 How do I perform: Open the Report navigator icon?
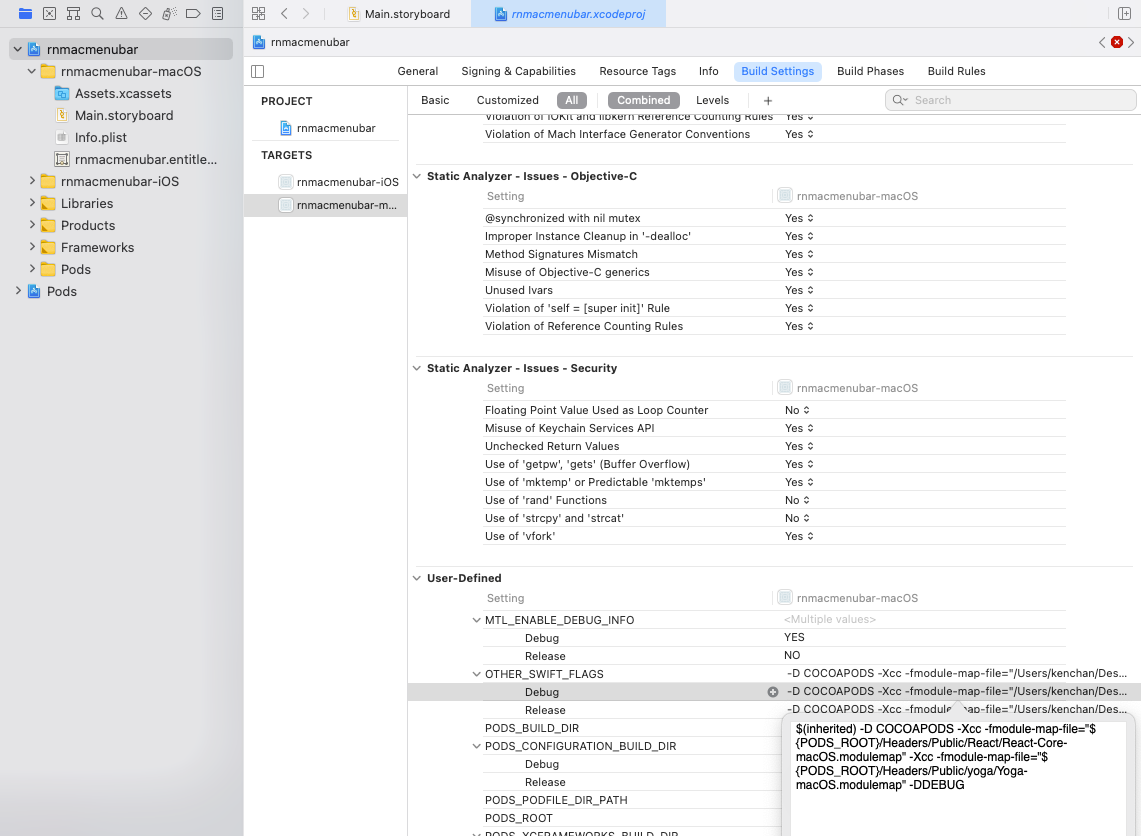tap(218, 13)
